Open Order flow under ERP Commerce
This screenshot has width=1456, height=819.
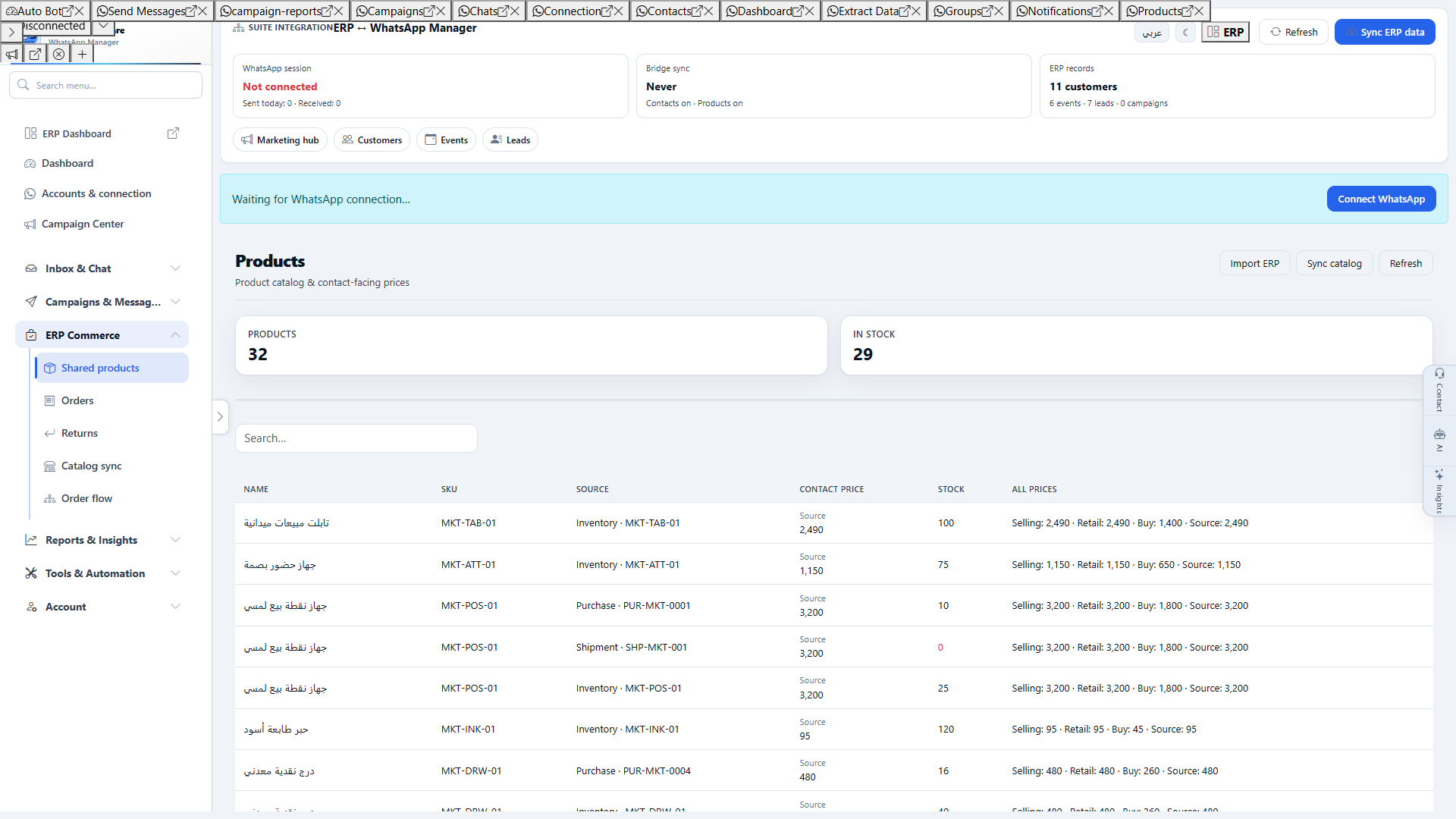click(x=86, y=498)
